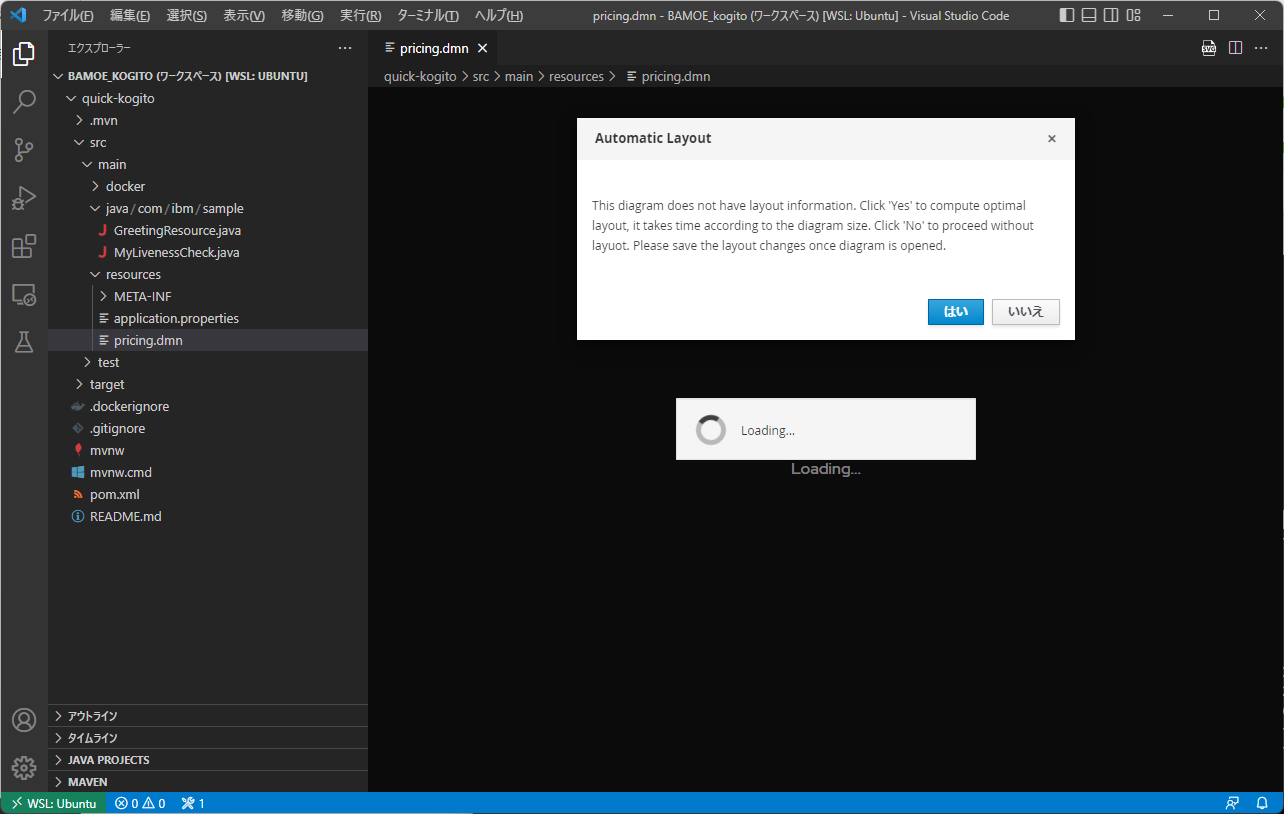
Task: Collapse the BAMOE_KOGITO workspace section
Action: click(x=208, y=76)
